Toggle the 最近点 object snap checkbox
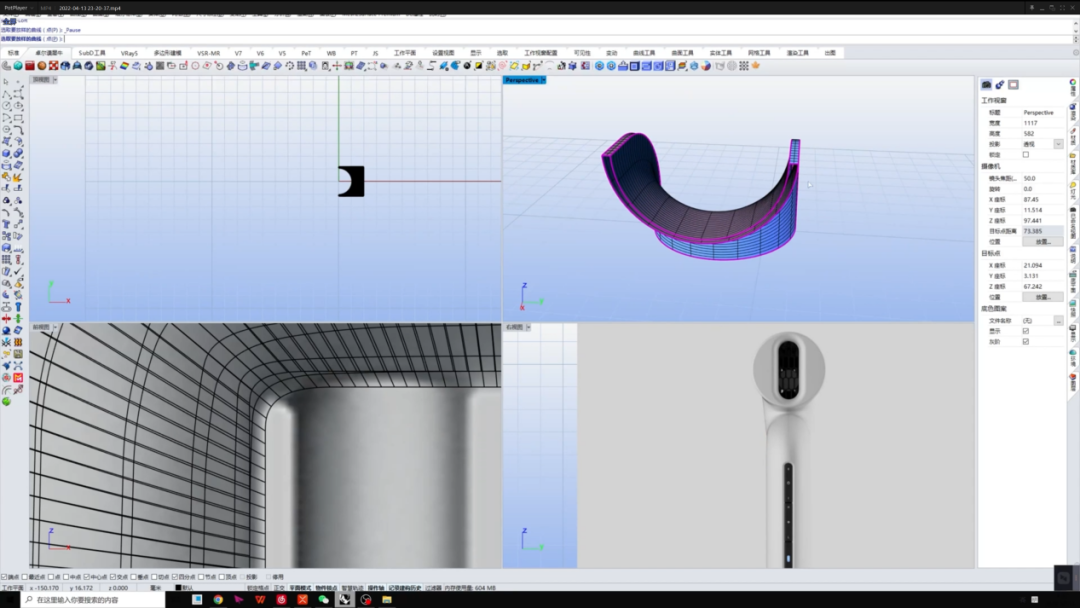 [25, 577]
